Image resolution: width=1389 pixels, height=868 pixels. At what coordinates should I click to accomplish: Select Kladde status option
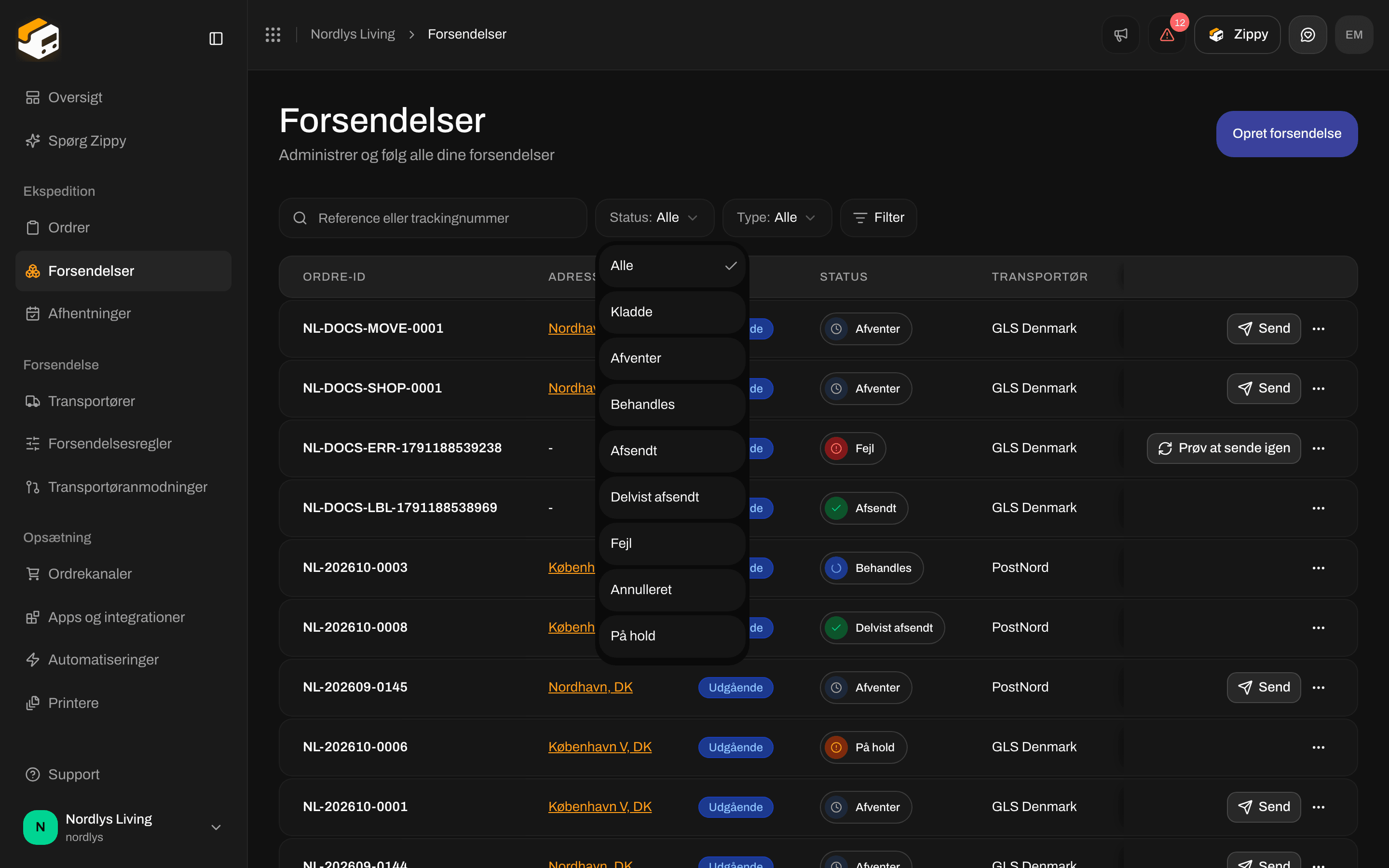[672, 312]
